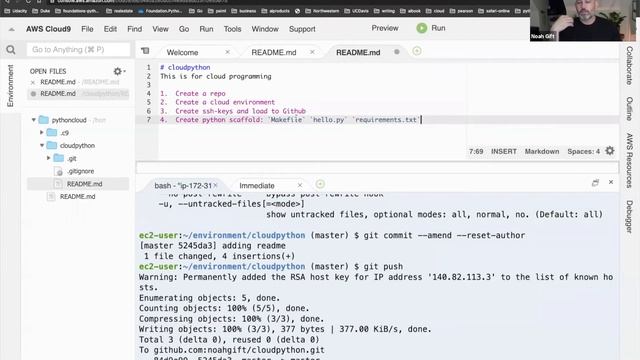This screenshot has width=640, height=360.
Task: Close the bash terminal tab
Action: (x=215, y=185)
